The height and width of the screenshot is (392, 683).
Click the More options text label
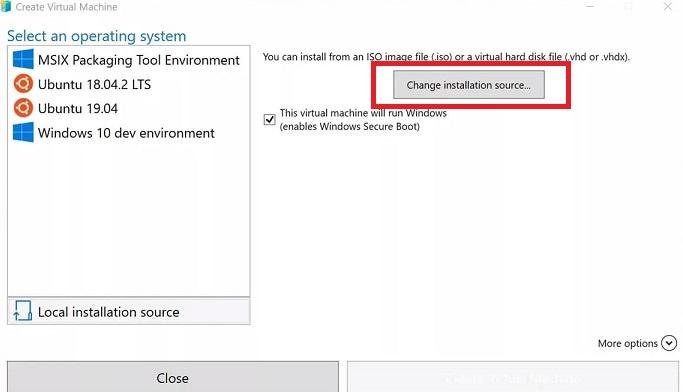click(628, 343)
